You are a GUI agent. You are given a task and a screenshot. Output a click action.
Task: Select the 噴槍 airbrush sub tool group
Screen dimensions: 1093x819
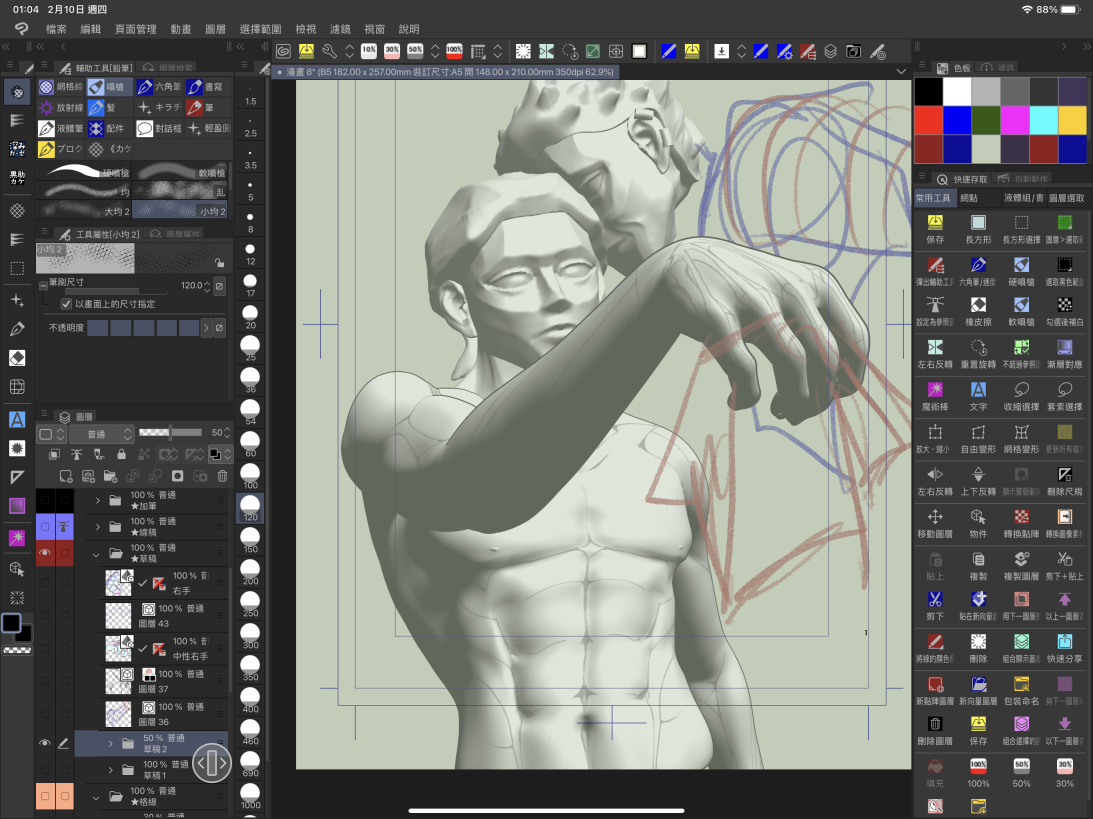(108, 86)
